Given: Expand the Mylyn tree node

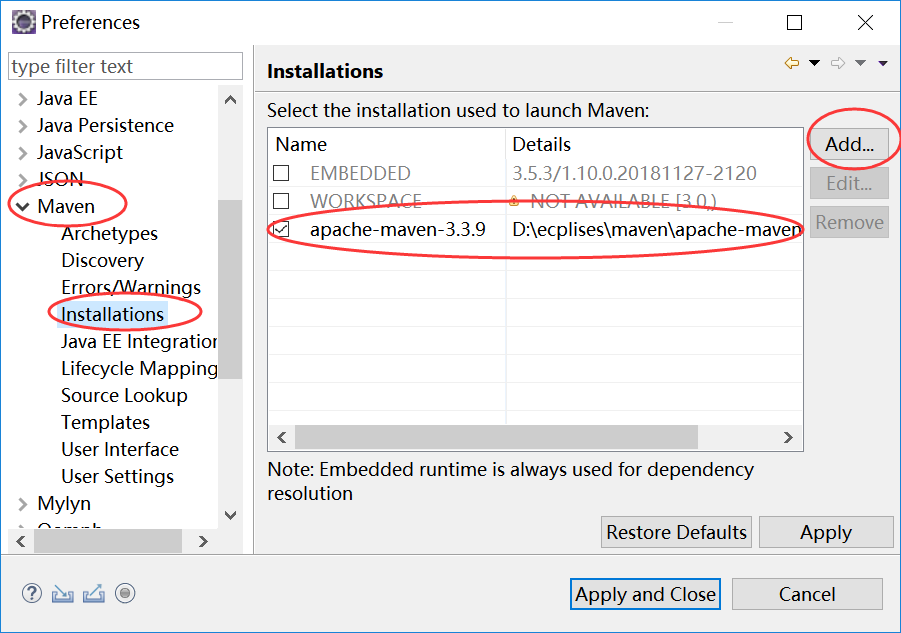Looking at the screenshot, I should tap(22, 504).
